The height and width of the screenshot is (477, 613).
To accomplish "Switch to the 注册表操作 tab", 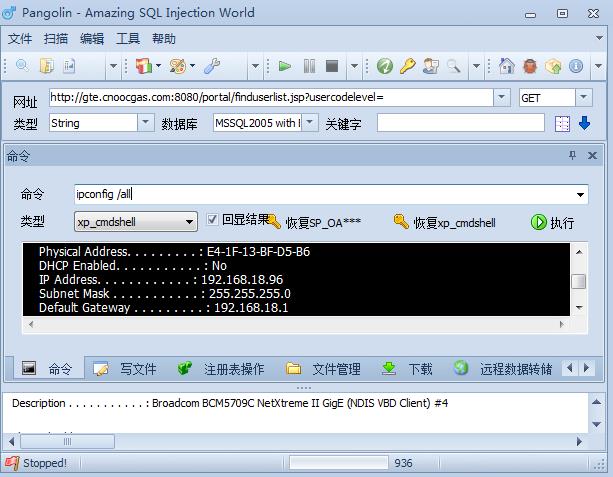I will coord(220,368).
